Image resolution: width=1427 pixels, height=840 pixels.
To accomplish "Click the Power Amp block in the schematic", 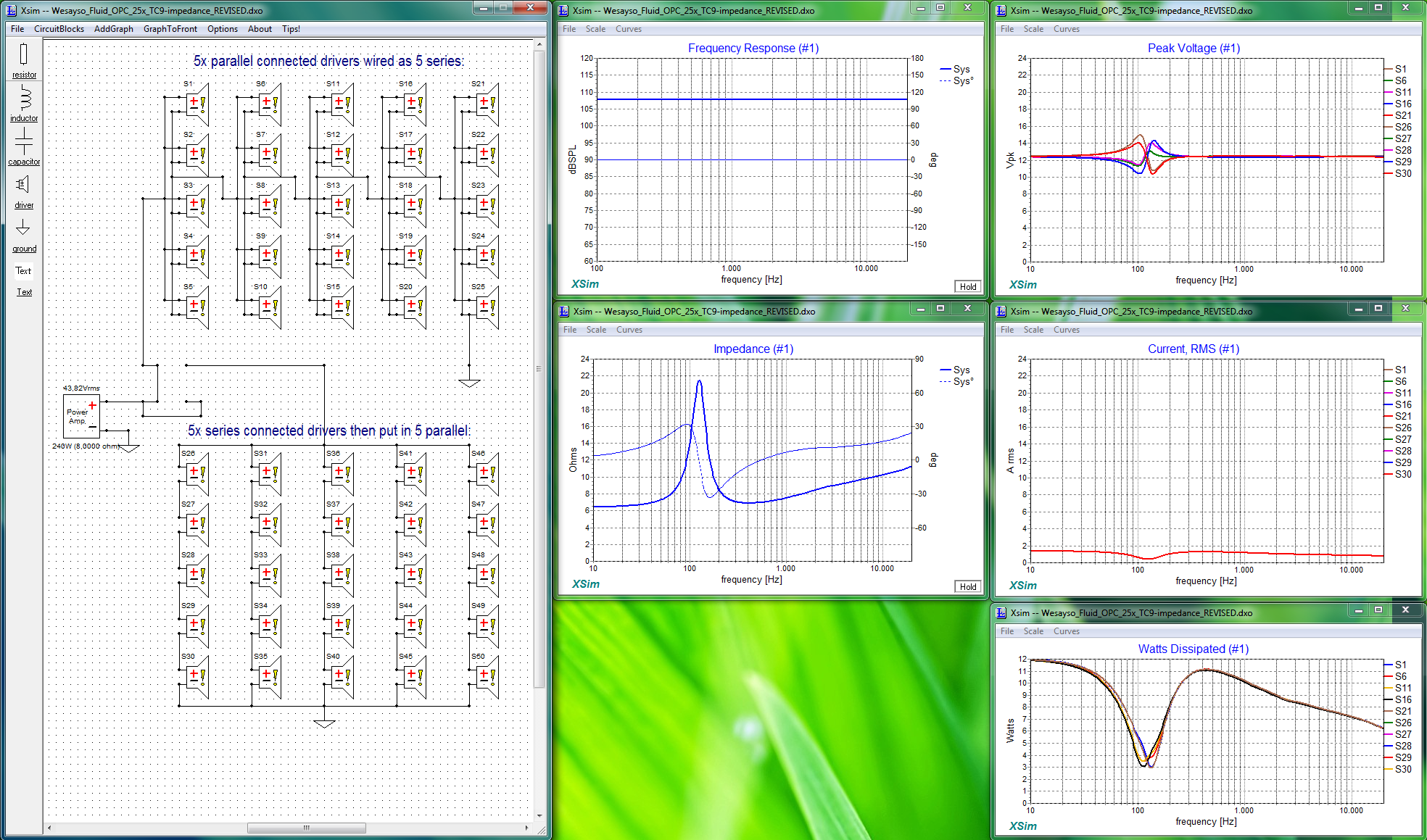I will tap(81, 416).
